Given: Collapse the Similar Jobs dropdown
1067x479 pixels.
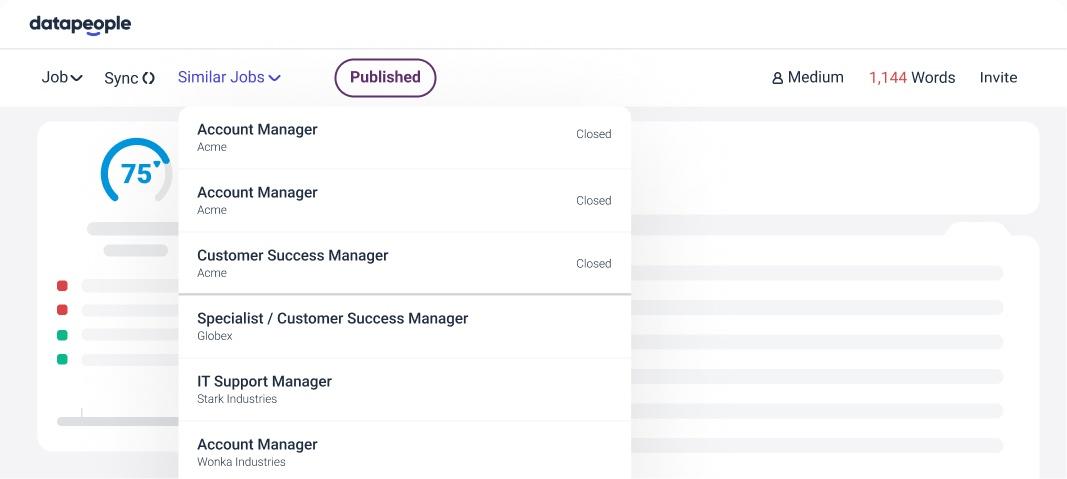Looking at the screenshot, I should coord(229,78).
